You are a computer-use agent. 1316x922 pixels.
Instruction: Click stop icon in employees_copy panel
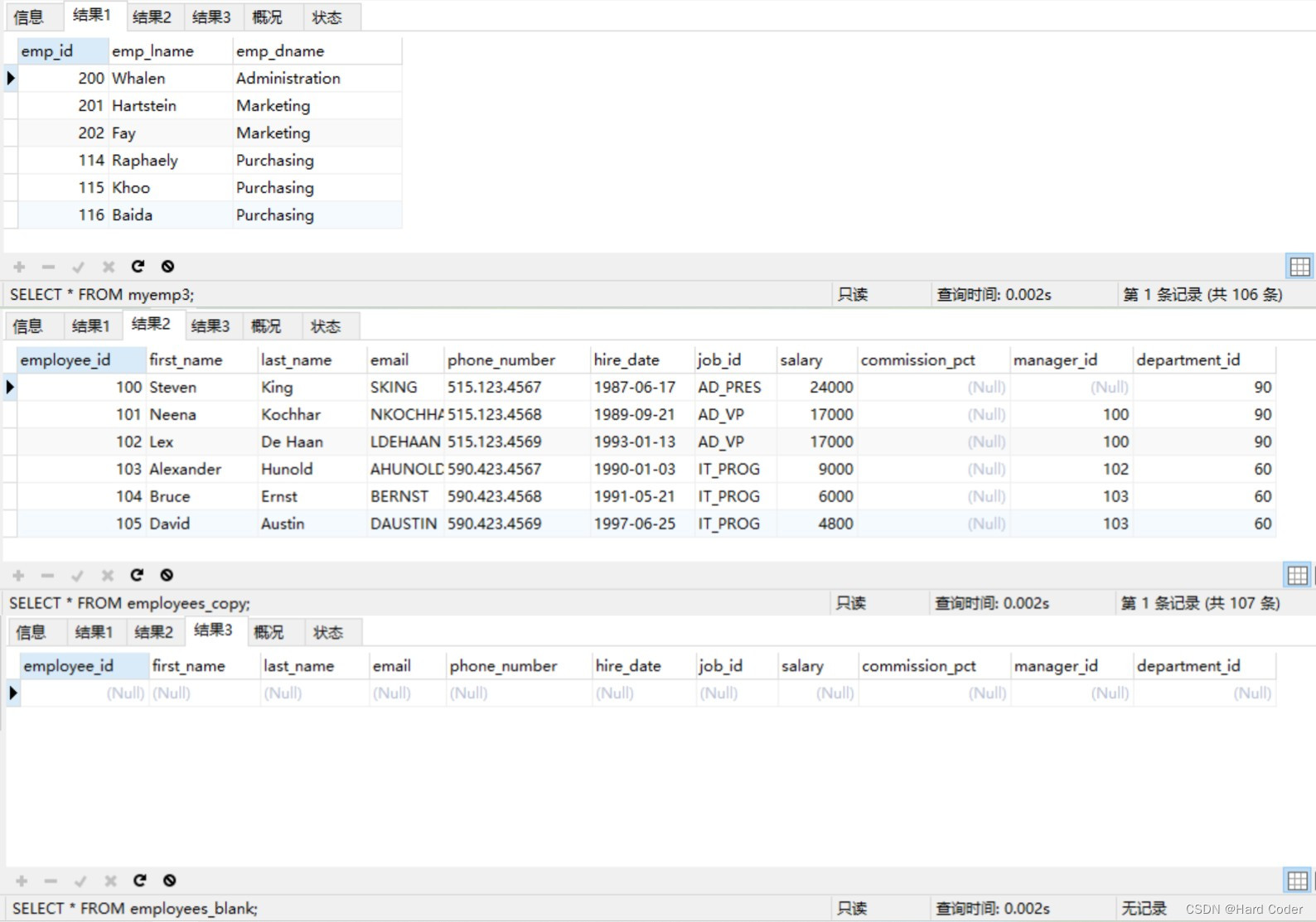pyautogui.click(x=167, y=574)
